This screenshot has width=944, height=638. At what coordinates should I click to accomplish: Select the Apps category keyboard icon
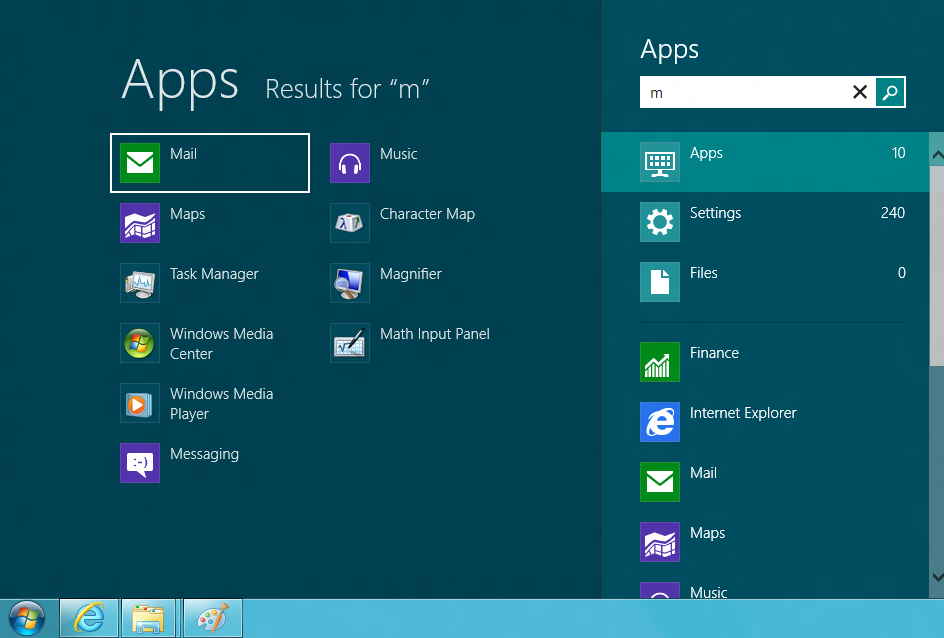660,162
